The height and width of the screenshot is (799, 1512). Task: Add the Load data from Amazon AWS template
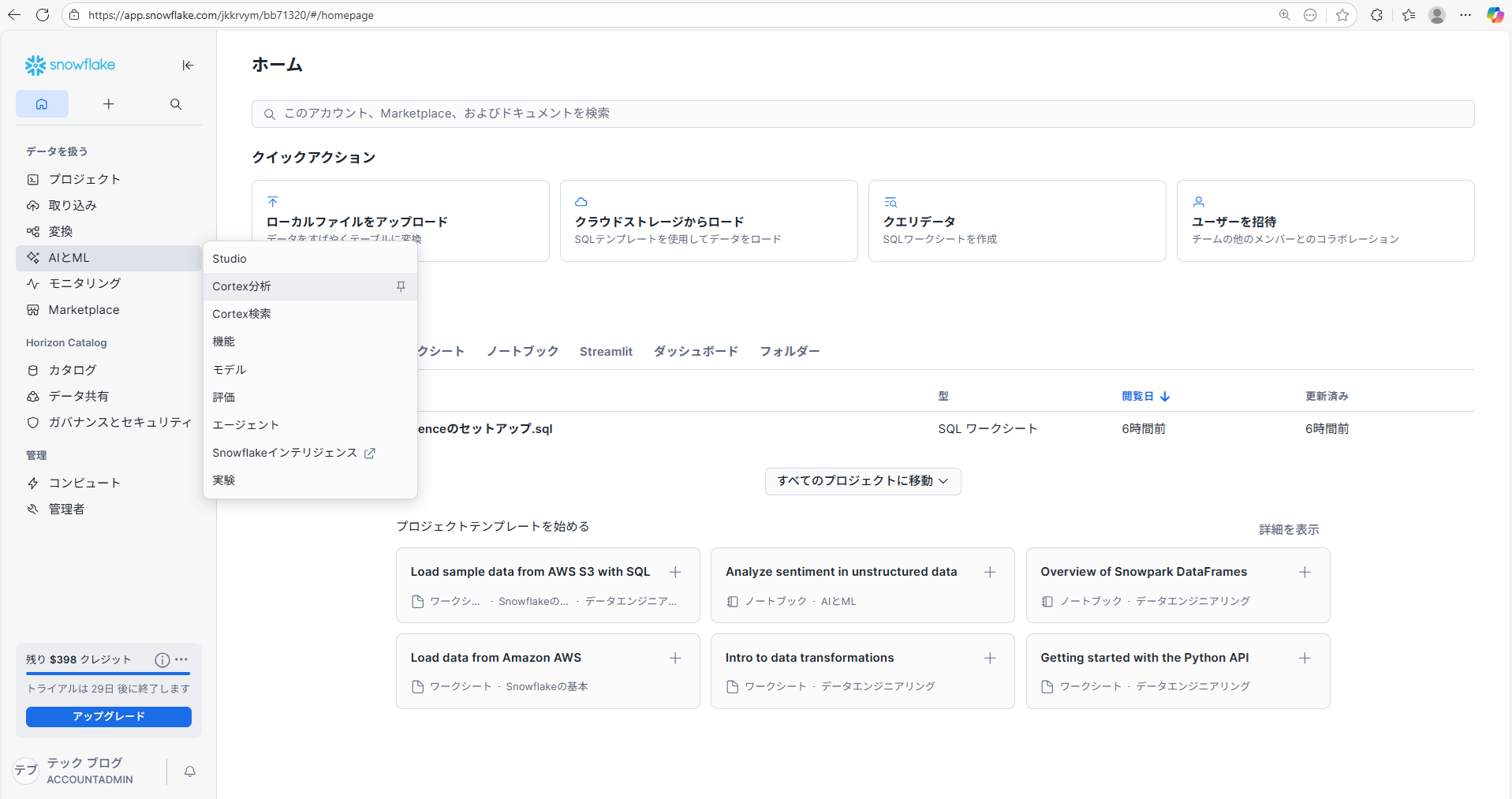675,658
